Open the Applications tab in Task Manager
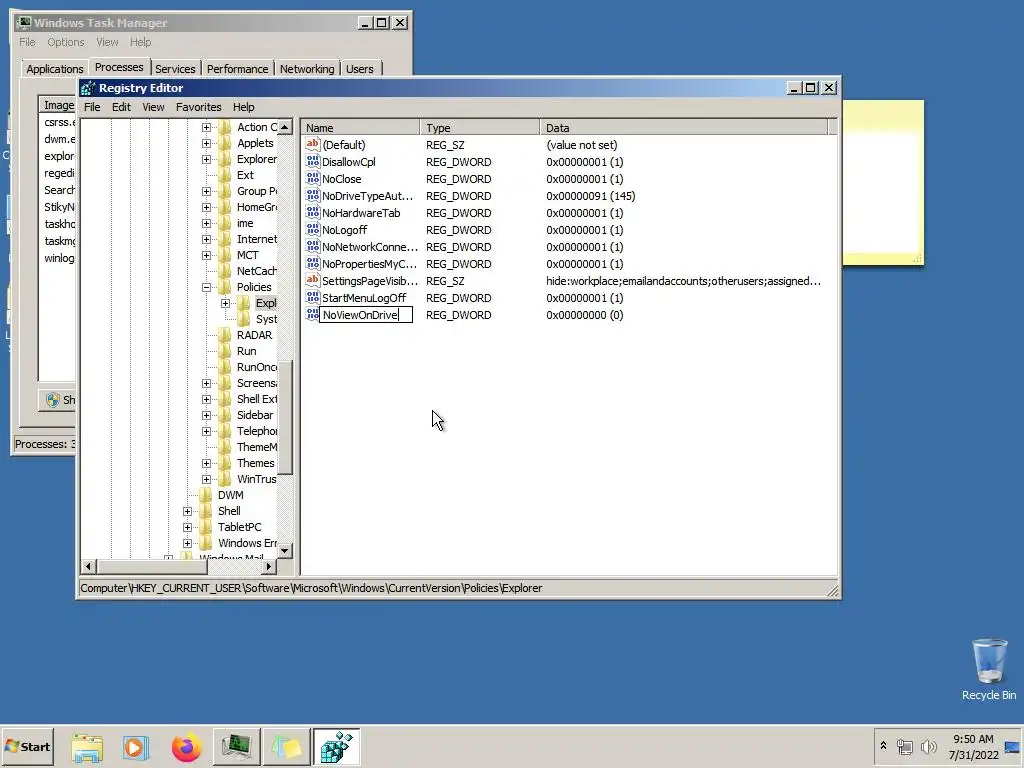Viewport: 1024px width, 768px height. [x=55, y=69]
